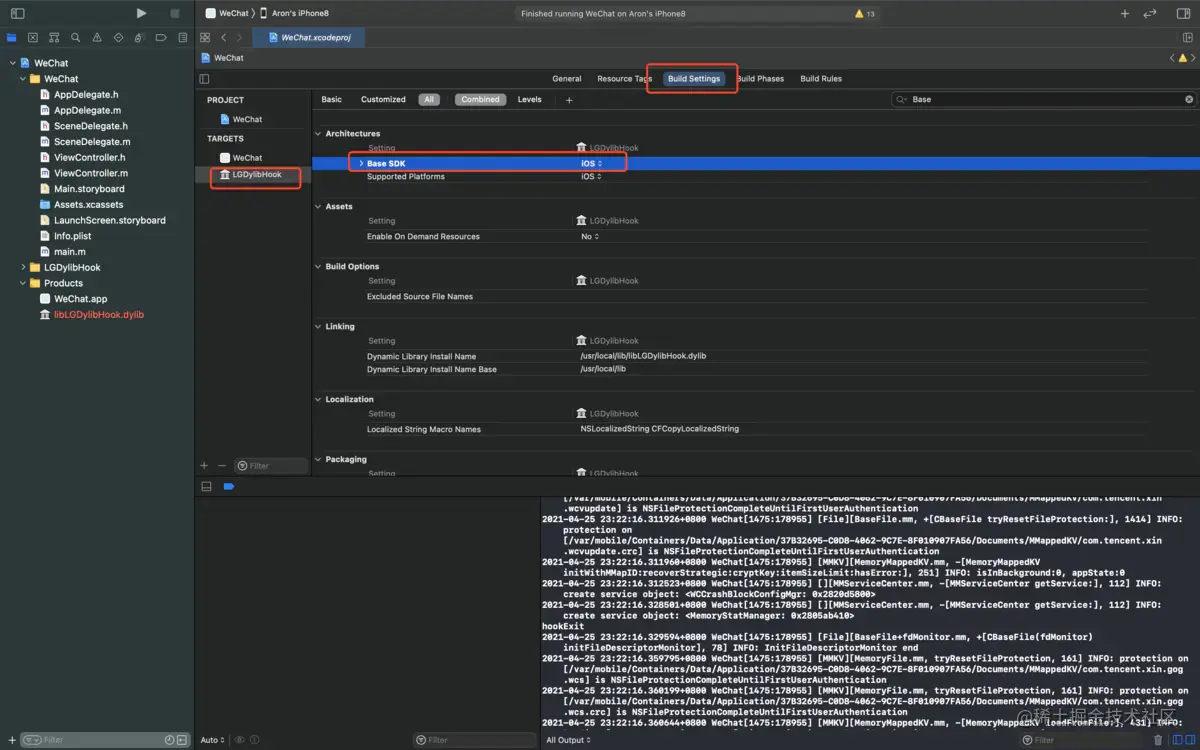Add a target with plus below targets

(x=204, y=465)
